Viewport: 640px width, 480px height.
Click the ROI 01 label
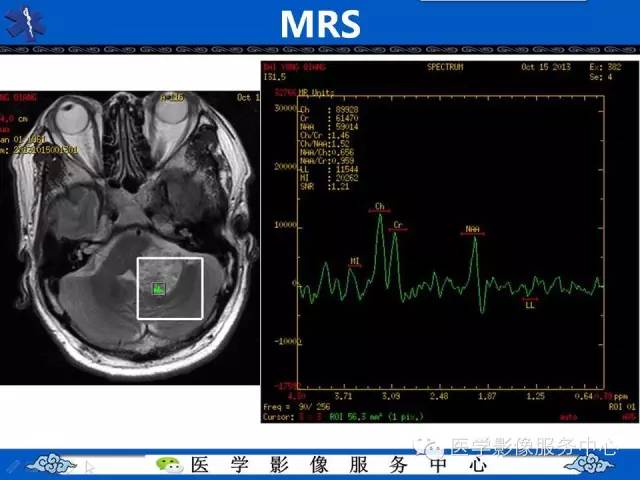coord(622,407)
